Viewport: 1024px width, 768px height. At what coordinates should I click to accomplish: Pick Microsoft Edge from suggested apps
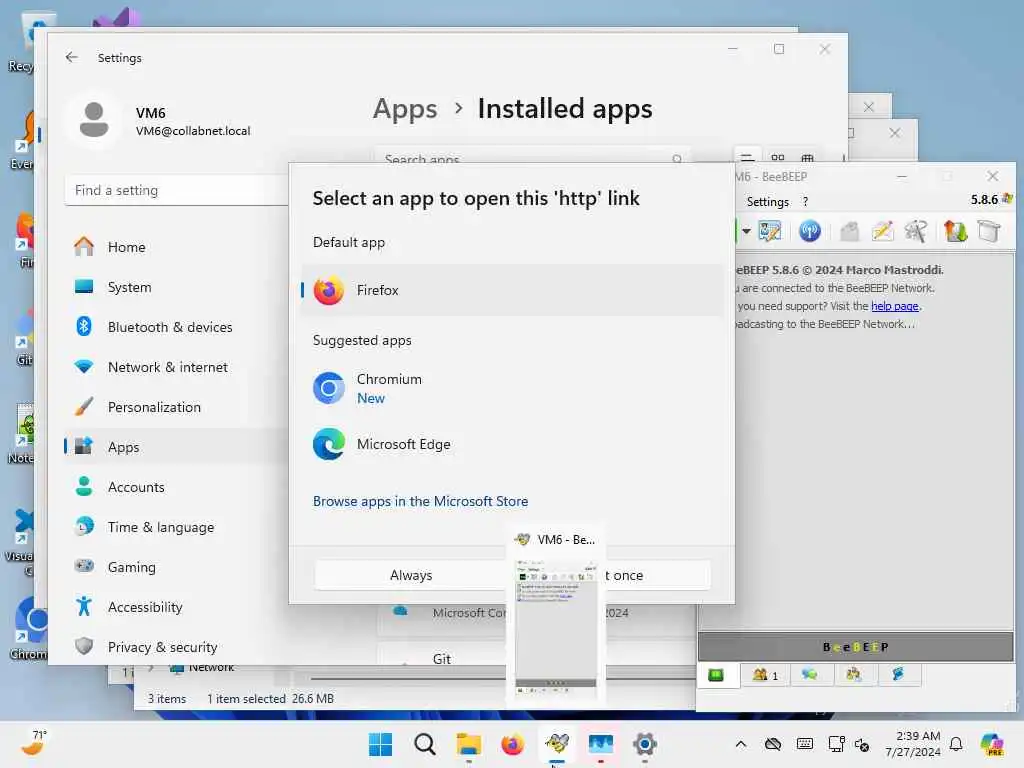[511, 444]
